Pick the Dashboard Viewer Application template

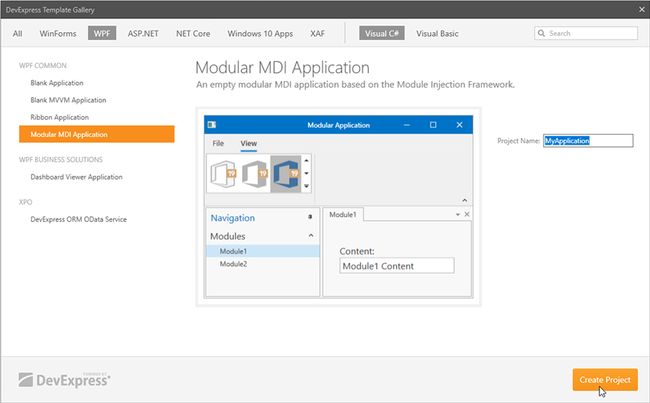click(x=76, y=177)
